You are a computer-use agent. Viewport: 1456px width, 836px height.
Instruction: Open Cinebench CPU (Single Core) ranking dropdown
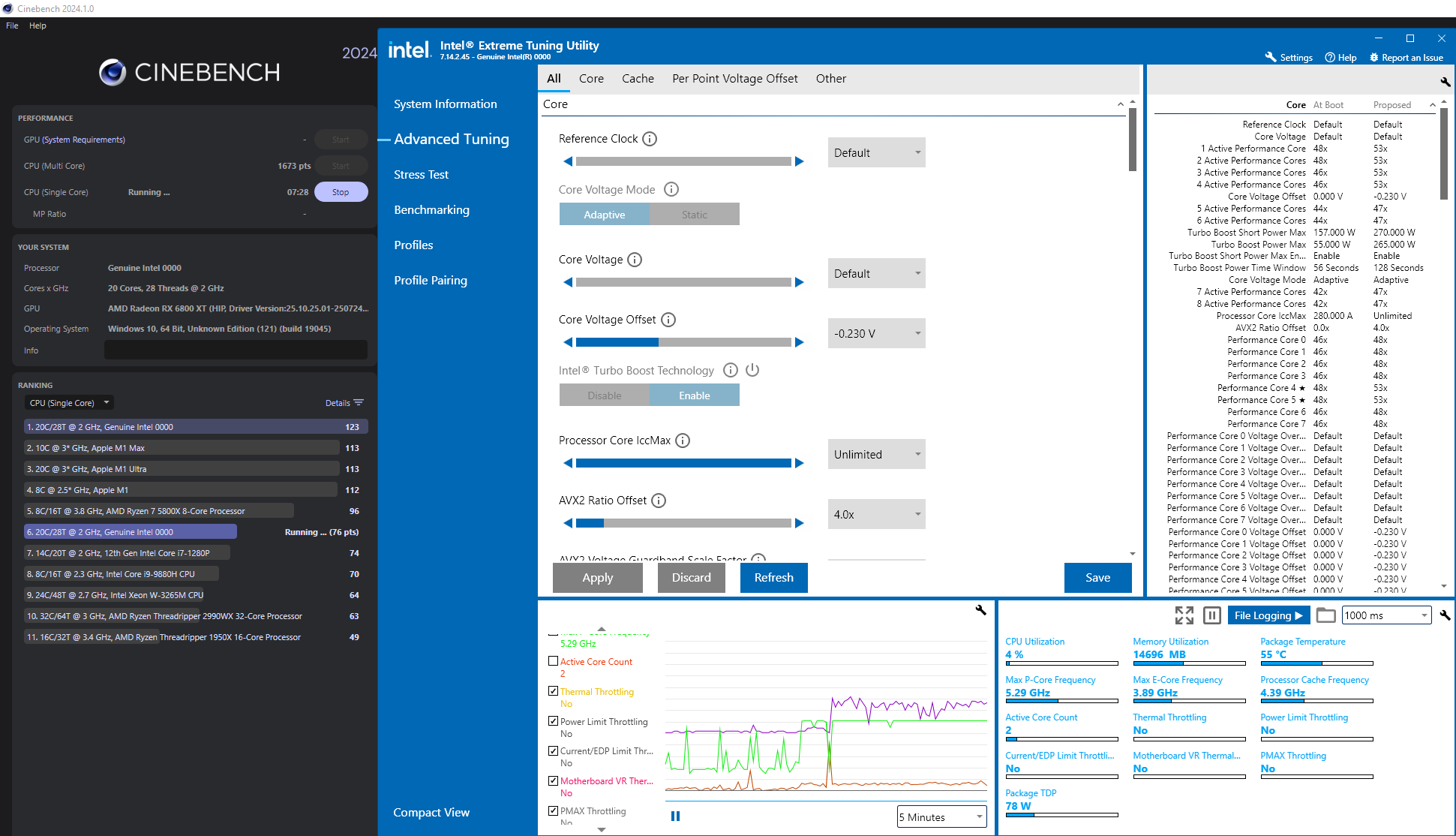click(x=69, y=403)
